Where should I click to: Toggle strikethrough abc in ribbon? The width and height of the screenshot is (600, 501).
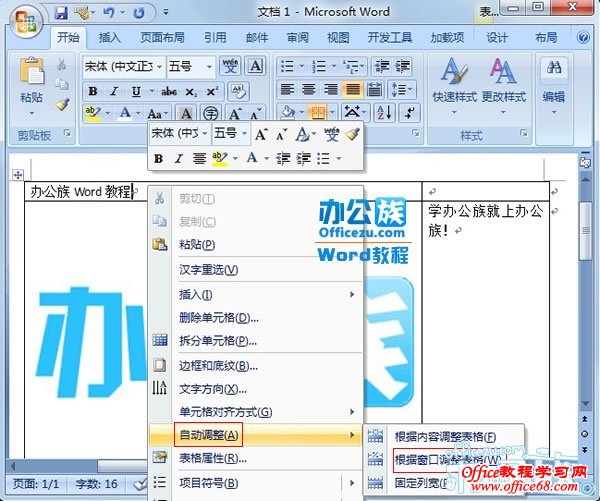click(168, 91)
